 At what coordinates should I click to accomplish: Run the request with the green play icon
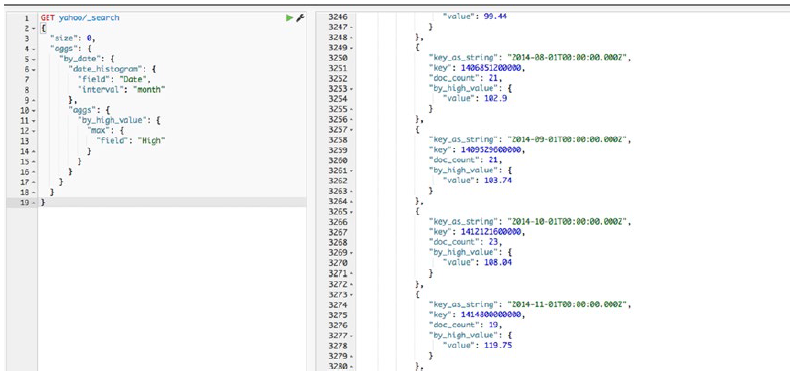(x=289, y=18)
